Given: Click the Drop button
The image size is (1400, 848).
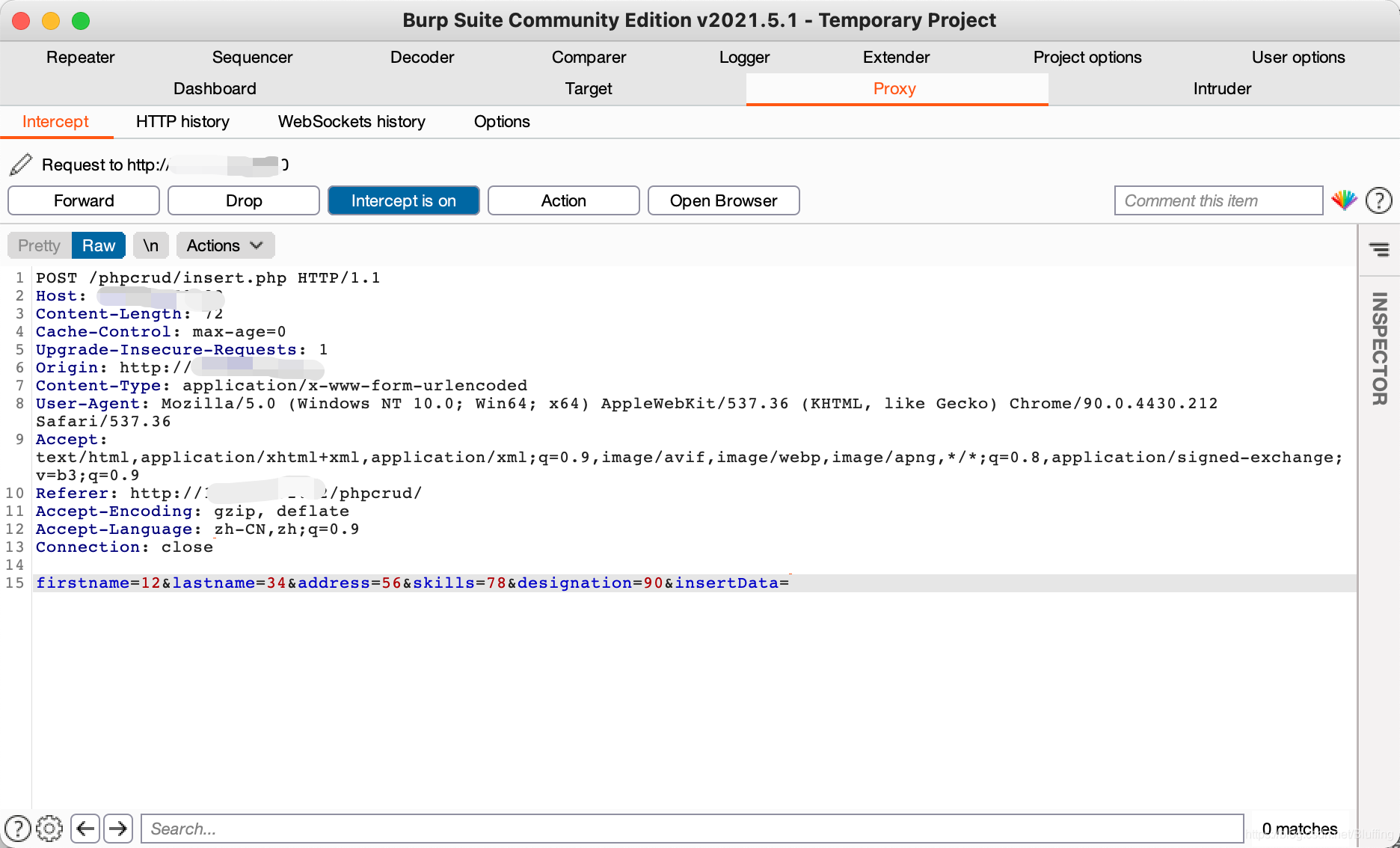Looking at the screenshot, I should point(244,200).
